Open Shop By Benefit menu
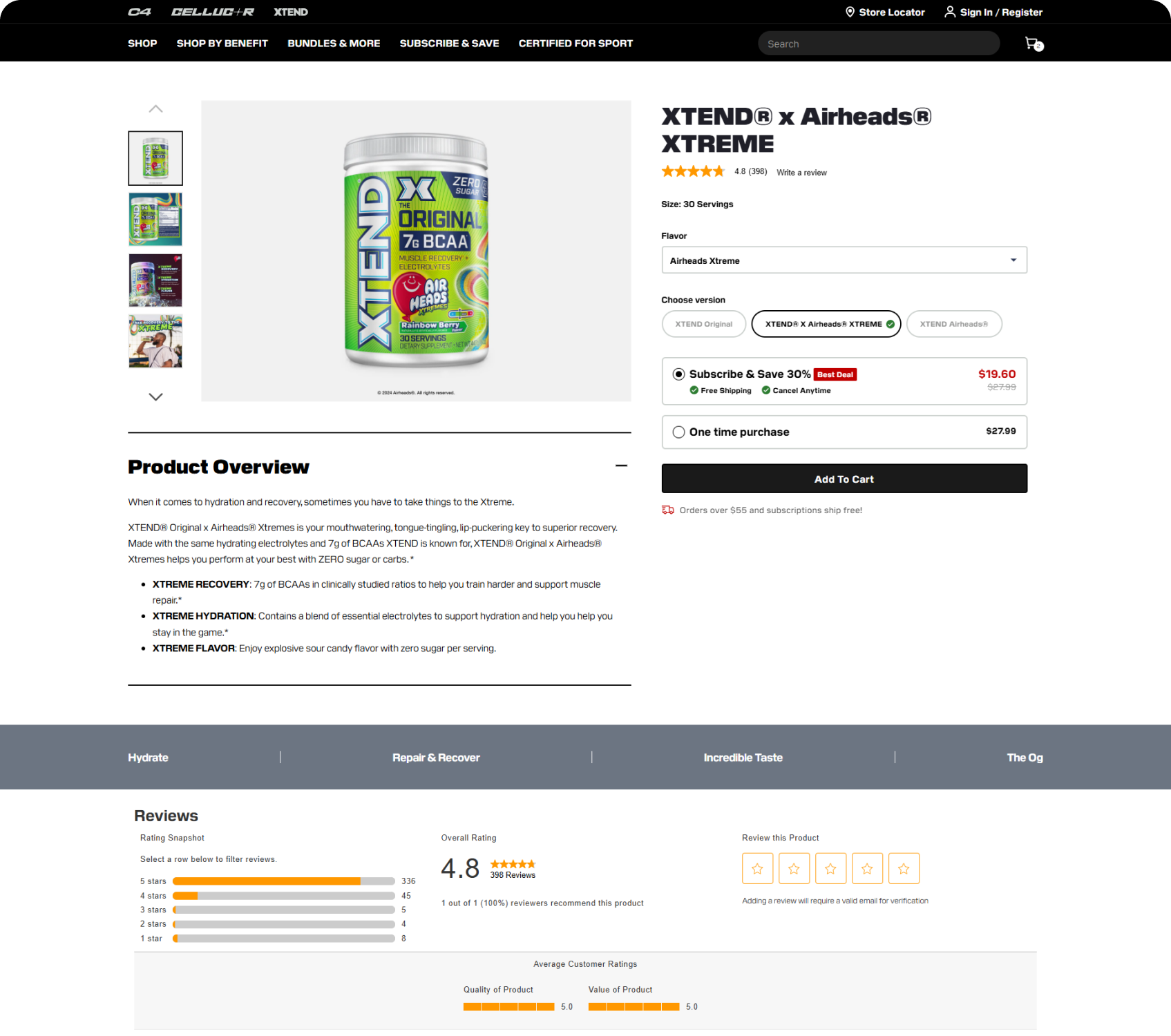The width and height of the screenshot is (1171, 1036). pyautogui.click(x=222, y=44)
